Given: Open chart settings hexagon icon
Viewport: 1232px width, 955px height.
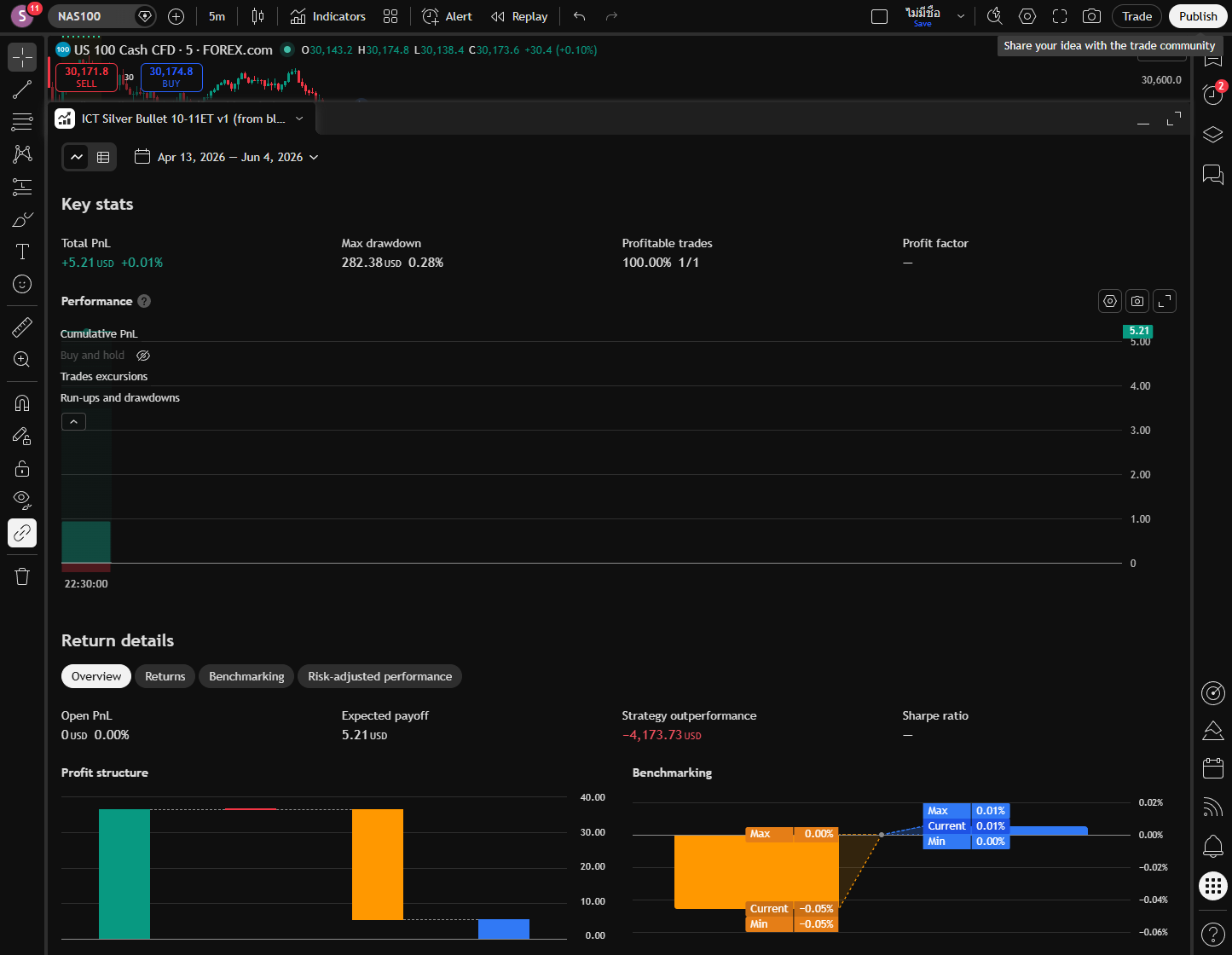Looking at the screenshot, I should 1027,16.
